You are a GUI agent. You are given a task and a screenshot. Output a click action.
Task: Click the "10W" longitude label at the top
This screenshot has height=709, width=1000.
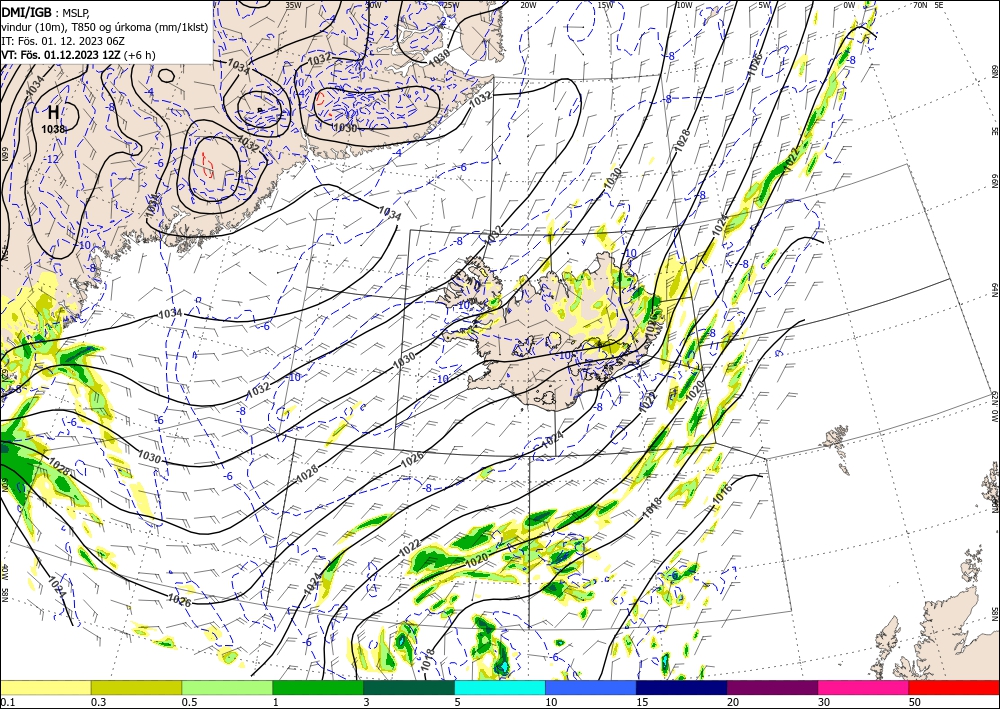pos(684,5)
